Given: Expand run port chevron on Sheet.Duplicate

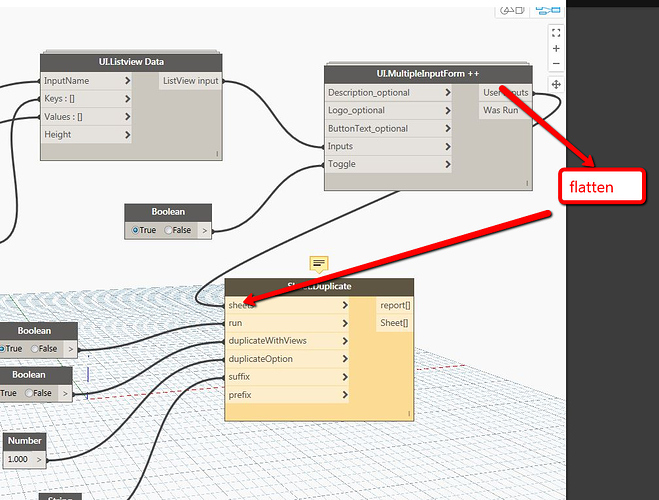Looking at the screenshot, I should [345, 323].
